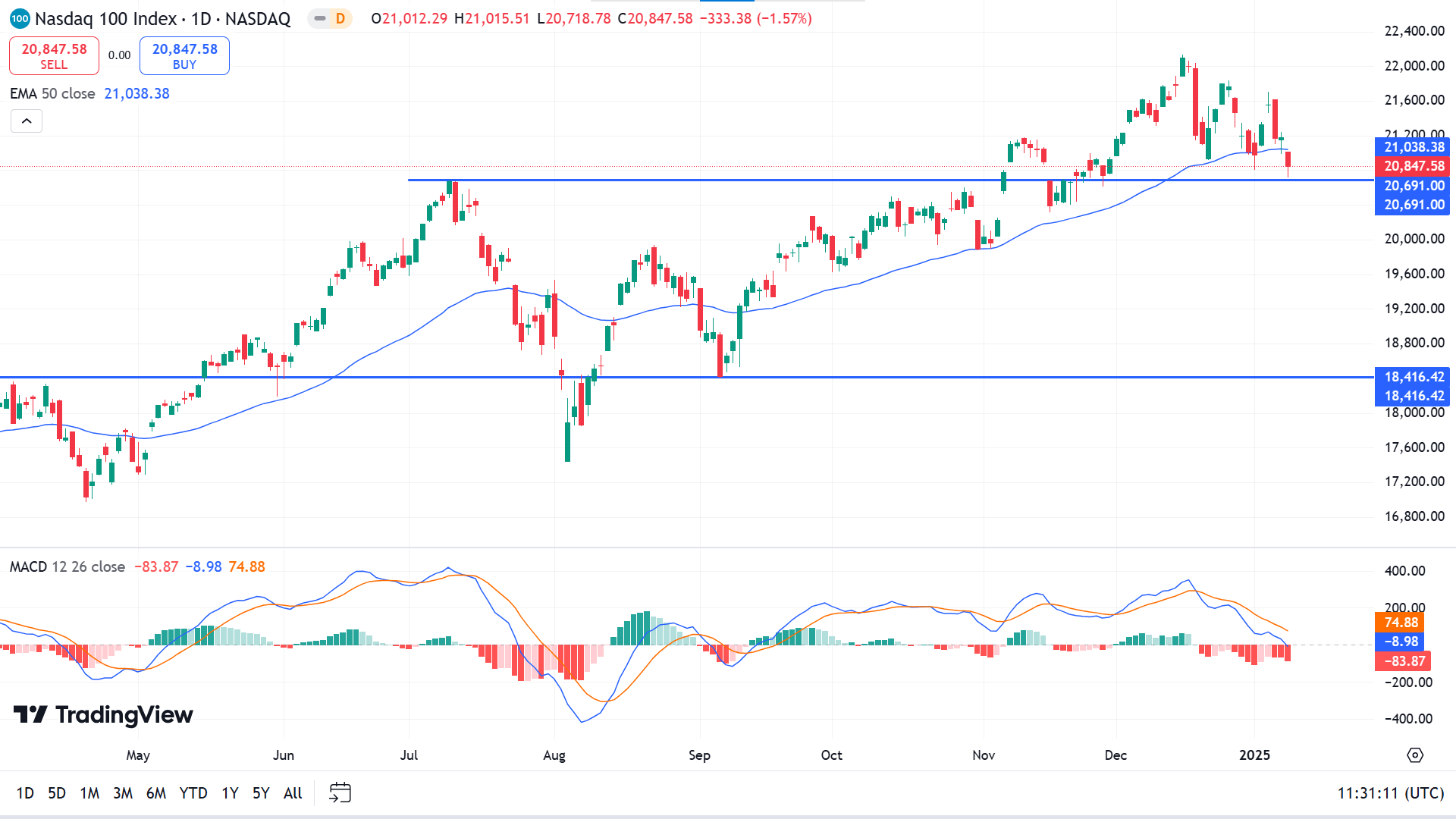This screenshot has width=1456, height=819.
Task: Click the orange 74.88 MACD signal axis label
Action: tap(1401, 623)
